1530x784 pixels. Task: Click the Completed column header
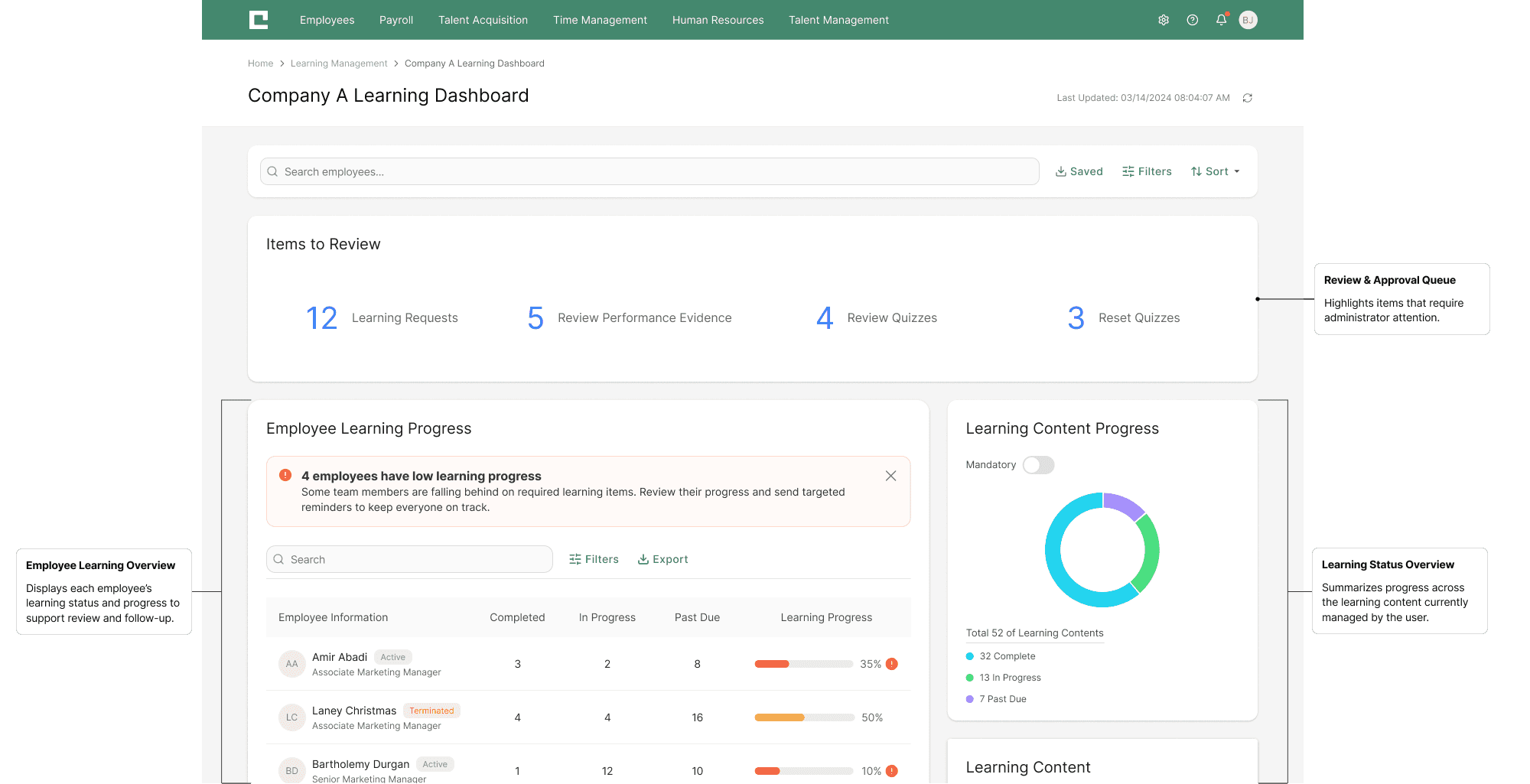click(x=518, y=617)
